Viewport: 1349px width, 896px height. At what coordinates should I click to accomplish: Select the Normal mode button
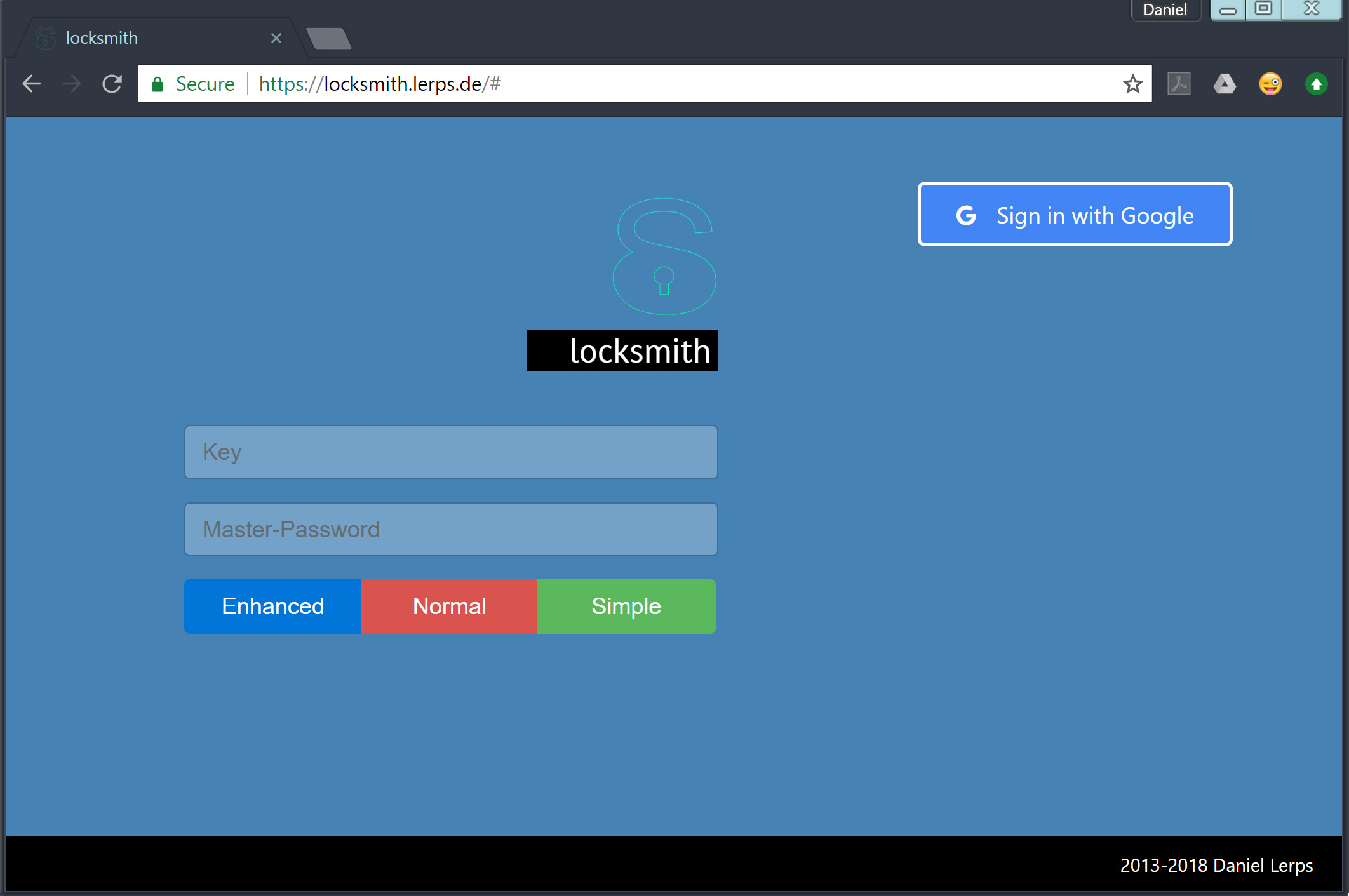[x=449, y=606]
